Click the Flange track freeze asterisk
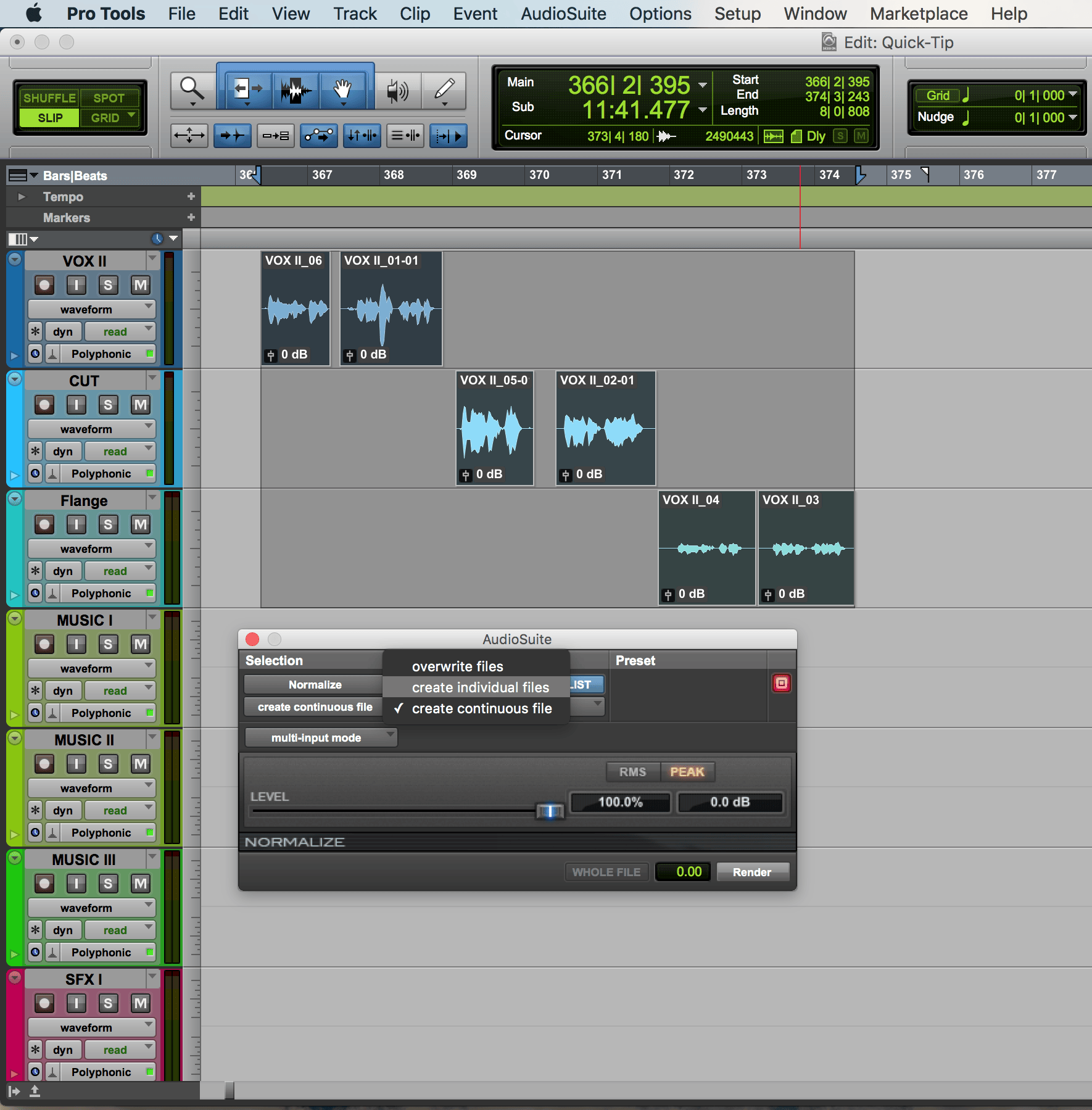This screenshot has width=1092, height=1110. point(35,571)
